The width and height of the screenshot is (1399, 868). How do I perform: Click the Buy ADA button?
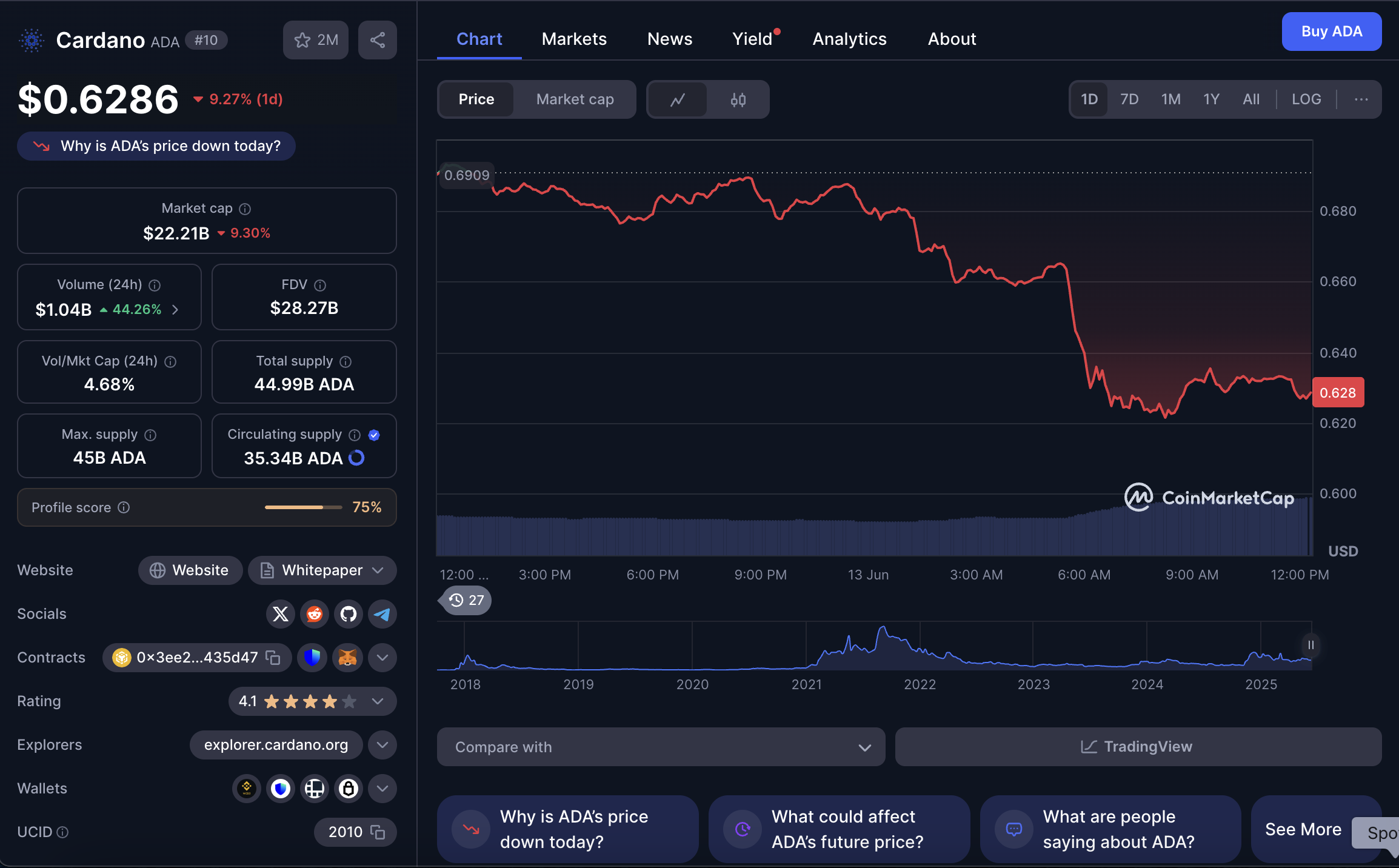[1332, 32]
